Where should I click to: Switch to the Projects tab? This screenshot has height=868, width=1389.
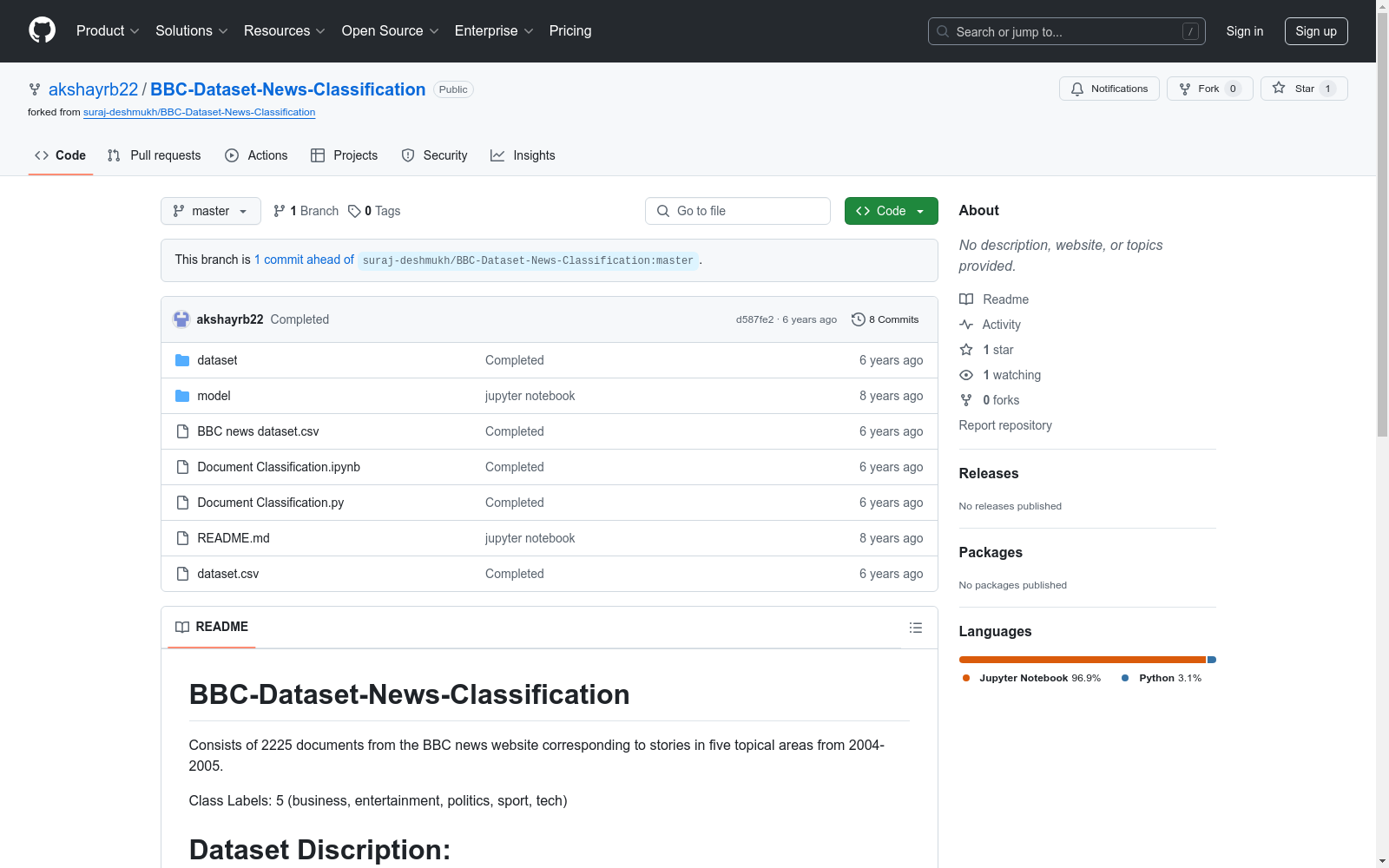pyautogui.click(x=345, y=155)
